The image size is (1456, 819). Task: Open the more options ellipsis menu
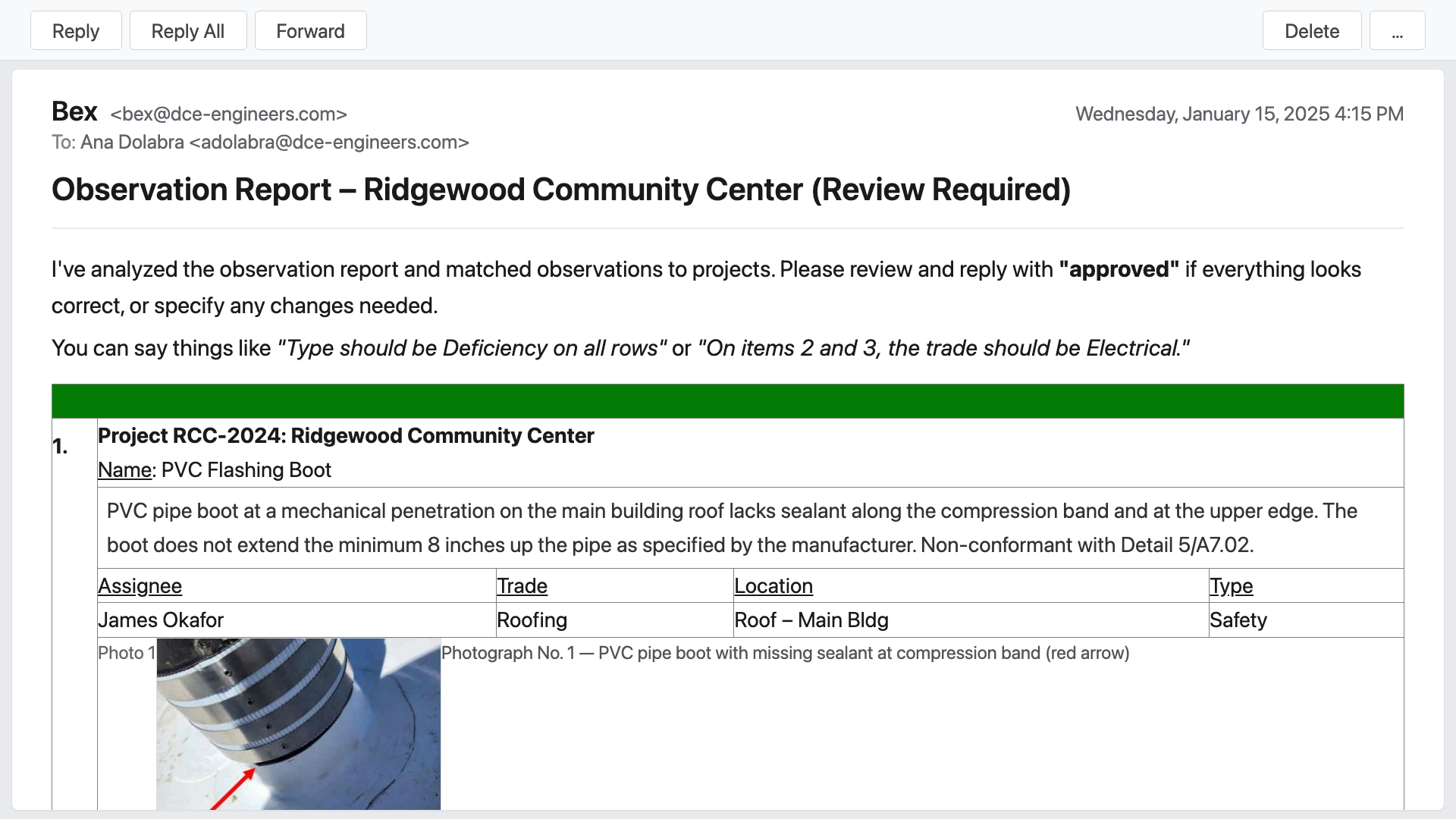[1397, 31]
